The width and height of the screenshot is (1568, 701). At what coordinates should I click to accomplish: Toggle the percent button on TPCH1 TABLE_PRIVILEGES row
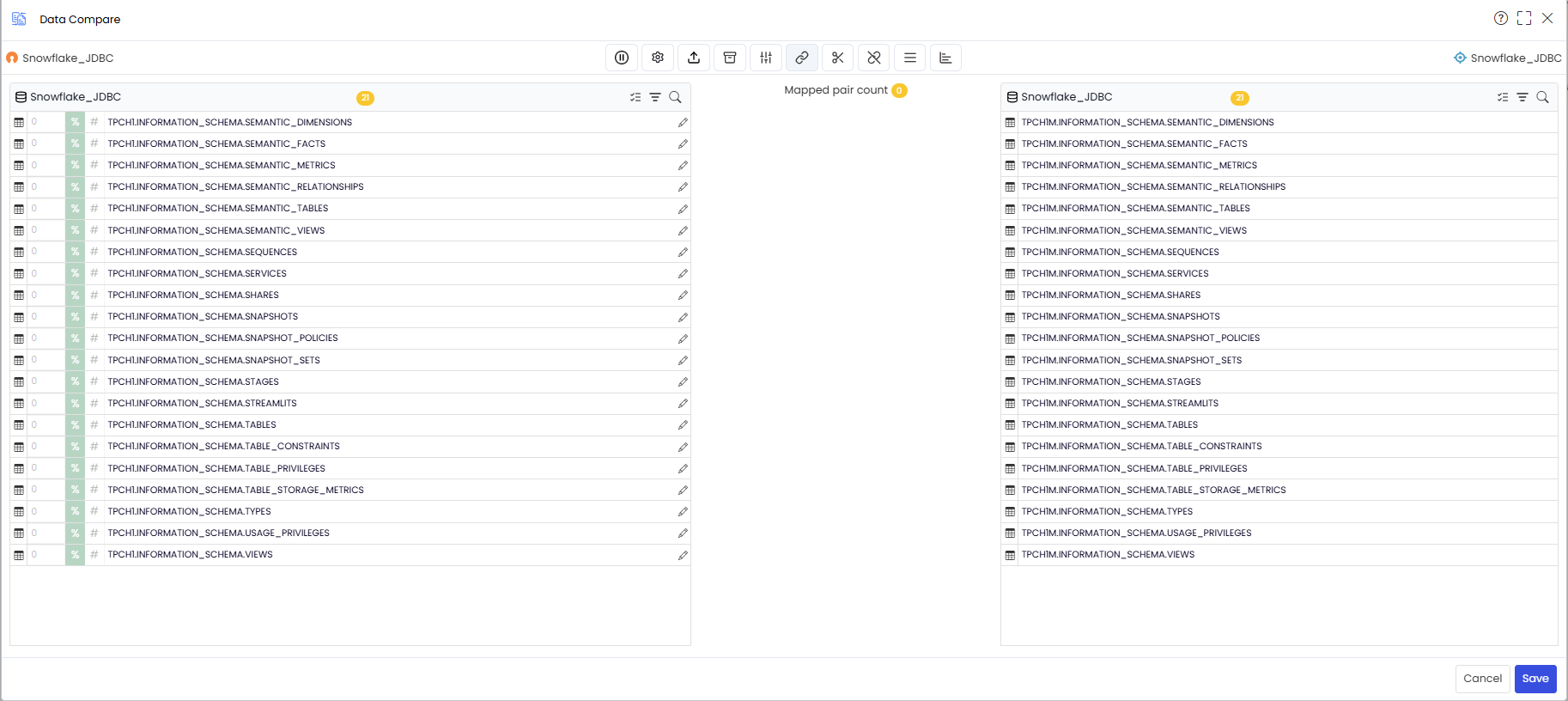point(75,468)
